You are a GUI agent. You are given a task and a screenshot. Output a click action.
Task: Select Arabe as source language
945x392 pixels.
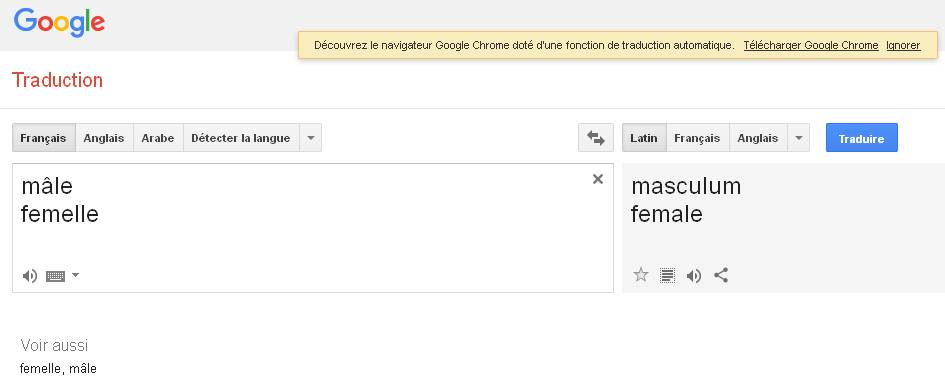158,138
